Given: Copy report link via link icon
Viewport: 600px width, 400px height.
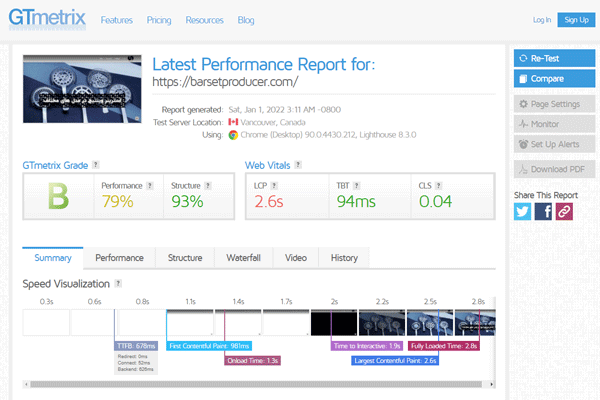Looking at the screenshot, I should tap(564, 211).
